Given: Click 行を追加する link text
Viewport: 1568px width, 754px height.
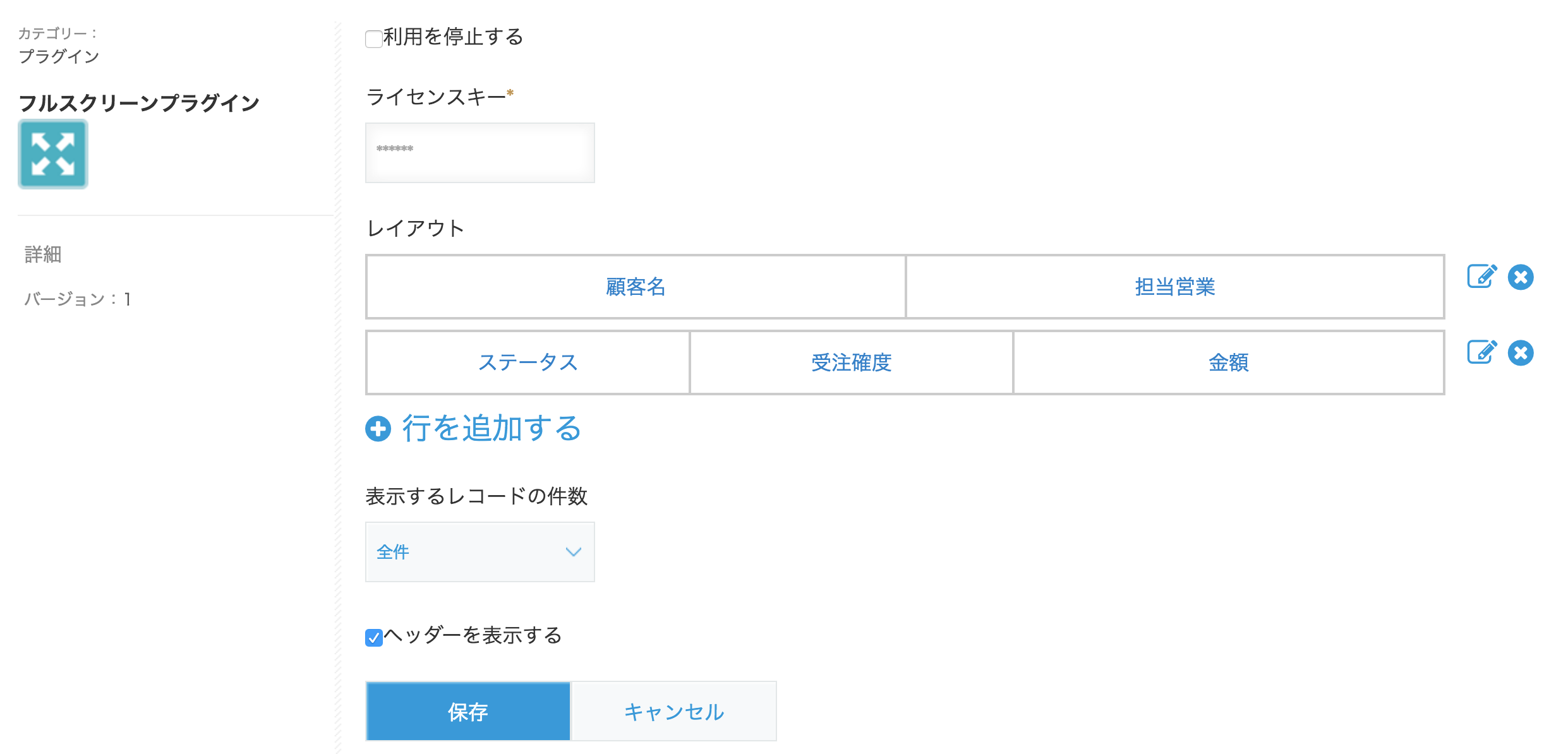Looking at the screenshot, I should 492,429.
